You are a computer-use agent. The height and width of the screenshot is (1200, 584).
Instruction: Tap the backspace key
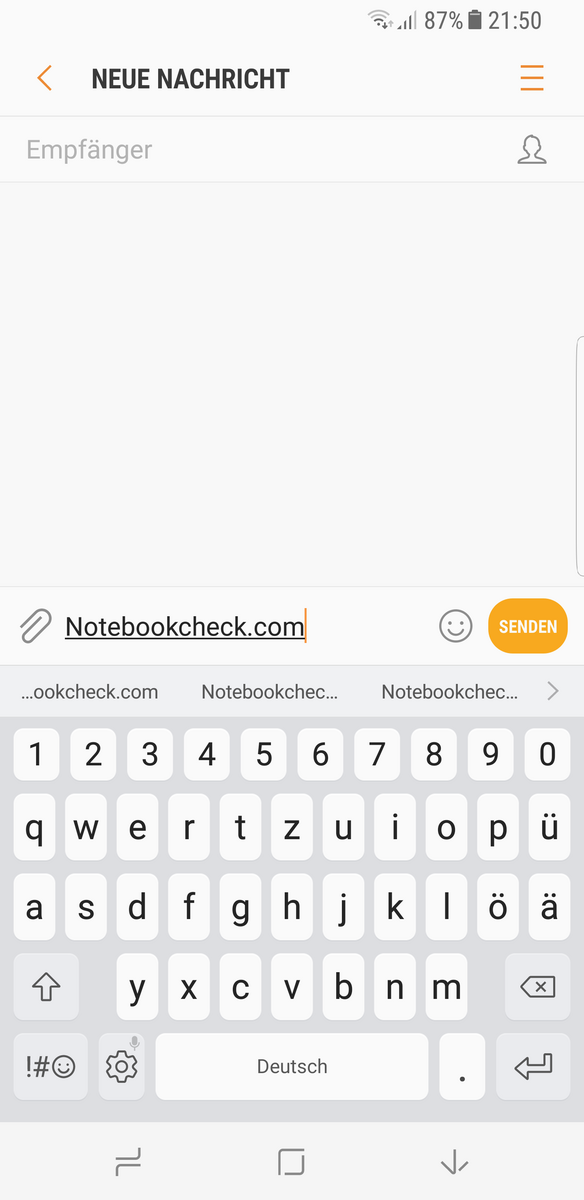click(x=538, y=988)
